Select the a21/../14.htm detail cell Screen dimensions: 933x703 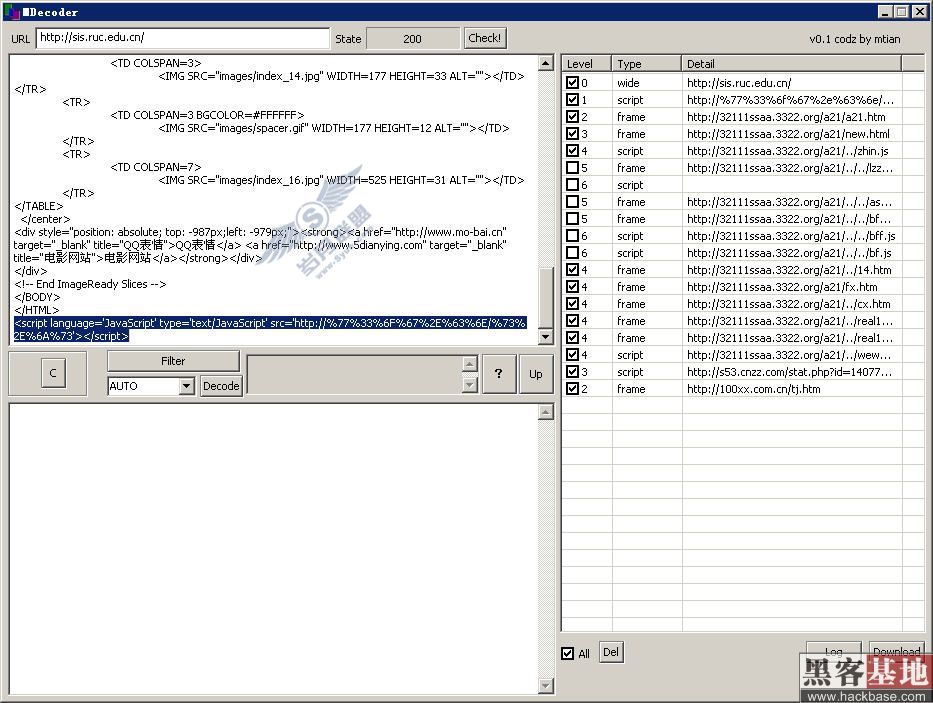791,270
